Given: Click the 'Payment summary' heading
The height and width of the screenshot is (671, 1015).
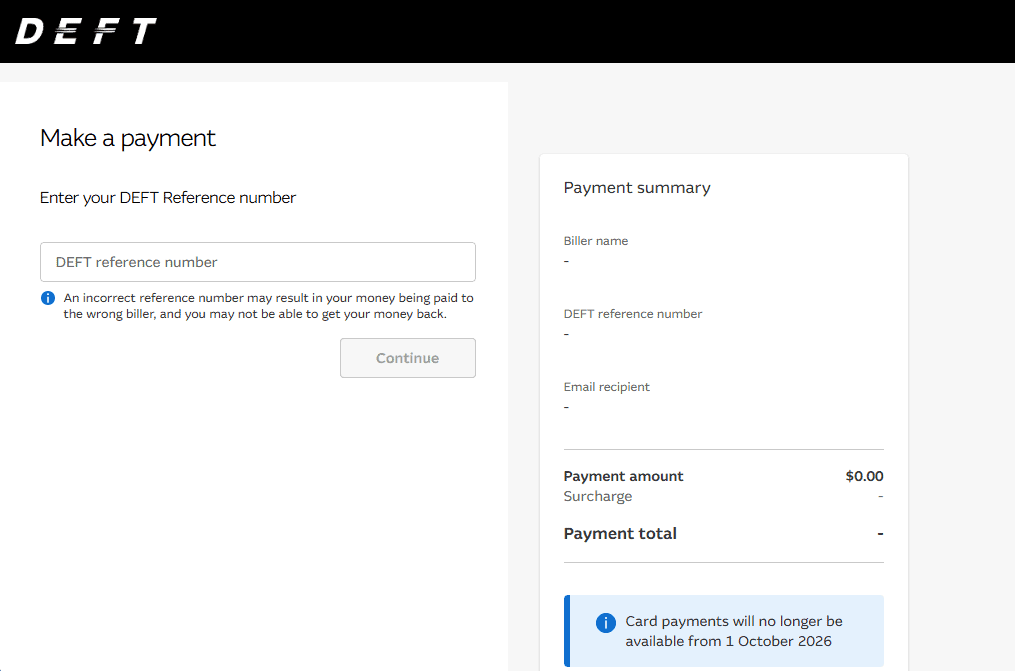Looking at the screenshot, I should (637, 188).
